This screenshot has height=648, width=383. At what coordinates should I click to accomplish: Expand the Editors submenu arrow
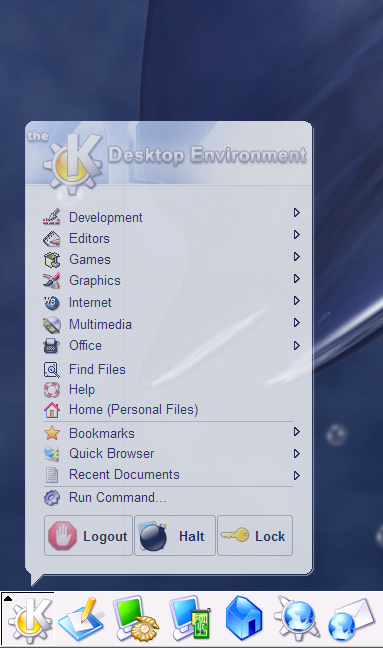coord(296,234)
